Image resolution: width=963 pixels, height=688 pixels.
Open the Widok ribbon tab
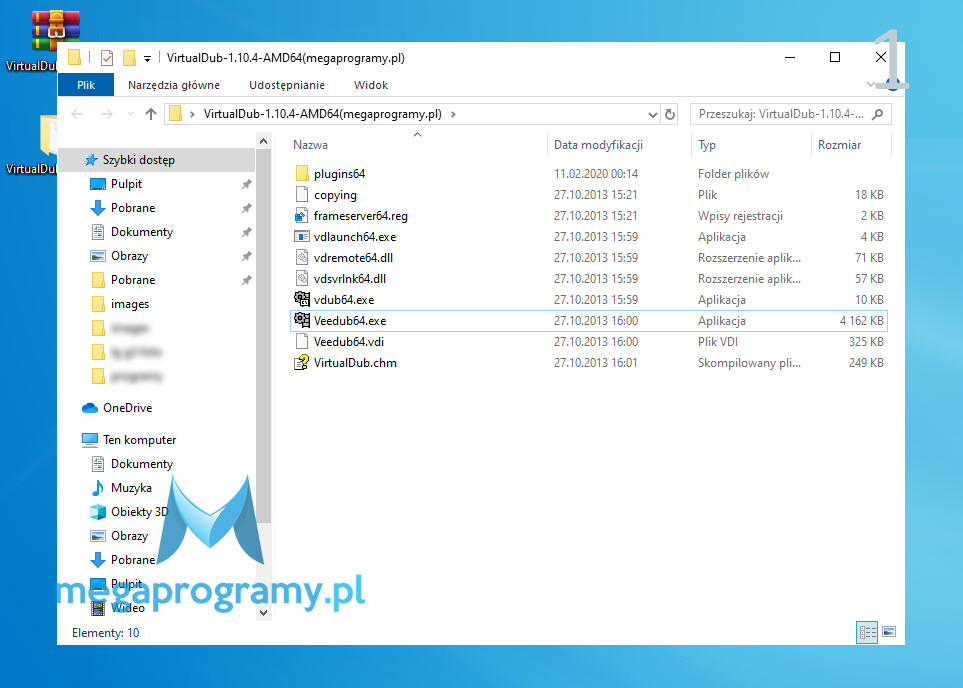[371, 85]
